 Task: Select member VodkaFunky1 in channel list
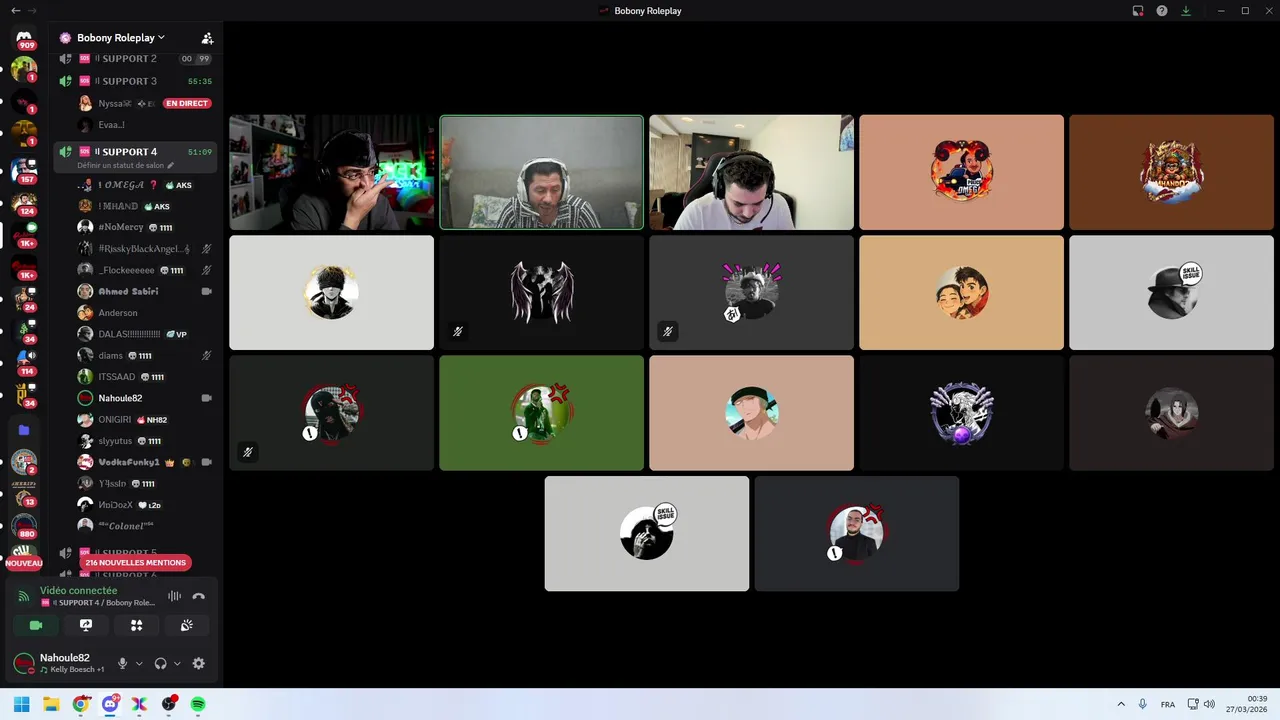tap(145, 462)
